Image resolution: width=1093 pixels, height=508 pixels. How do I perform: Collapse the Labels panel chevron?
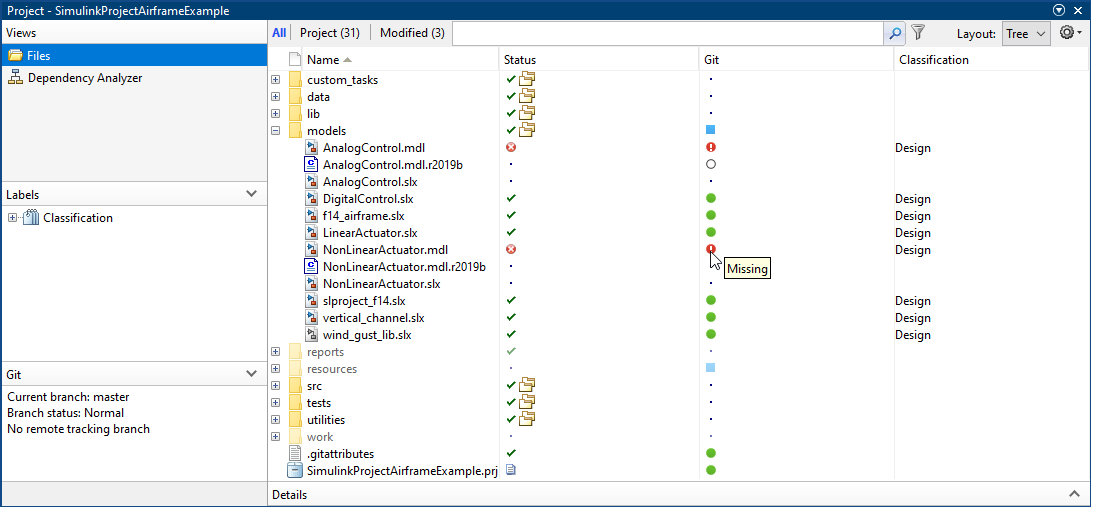(x=252, y=194)
